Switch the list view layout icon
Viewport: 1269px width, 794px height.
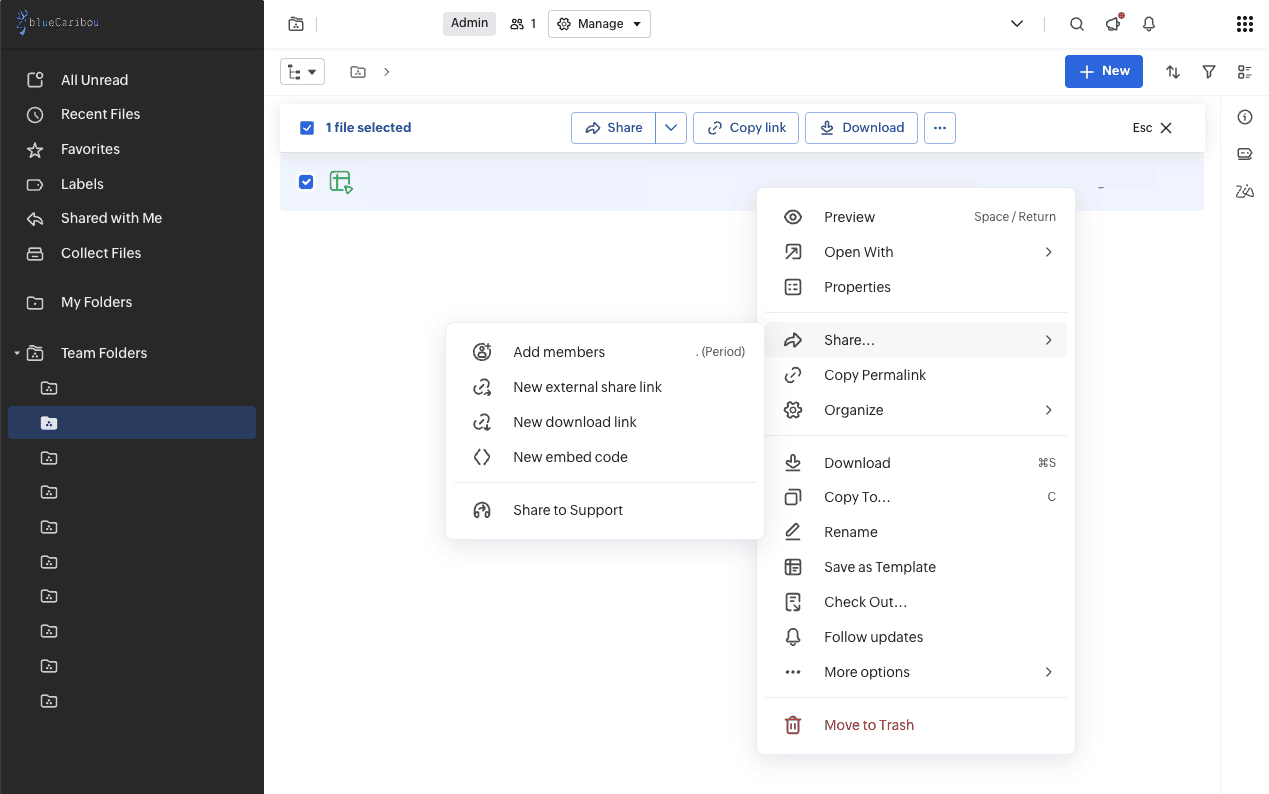click(x=1245, y=72)
